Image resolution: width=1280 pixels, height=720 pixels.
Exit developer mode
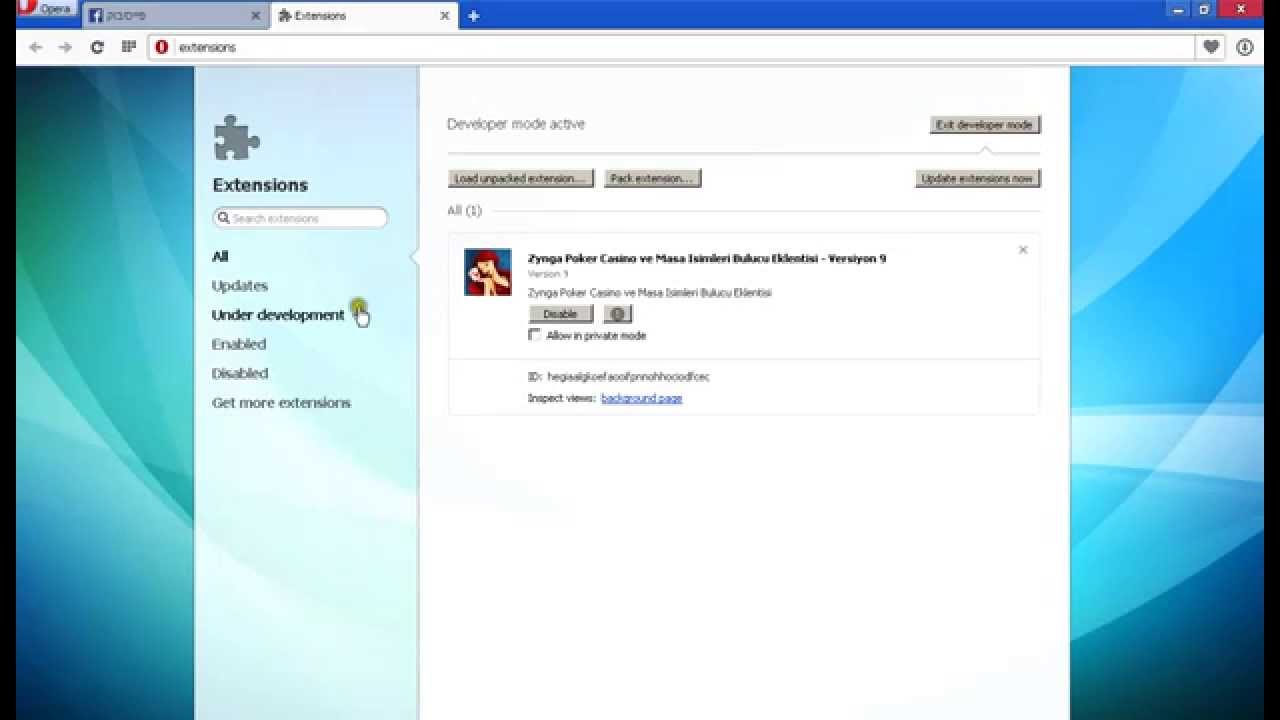[x=985, y=125]
